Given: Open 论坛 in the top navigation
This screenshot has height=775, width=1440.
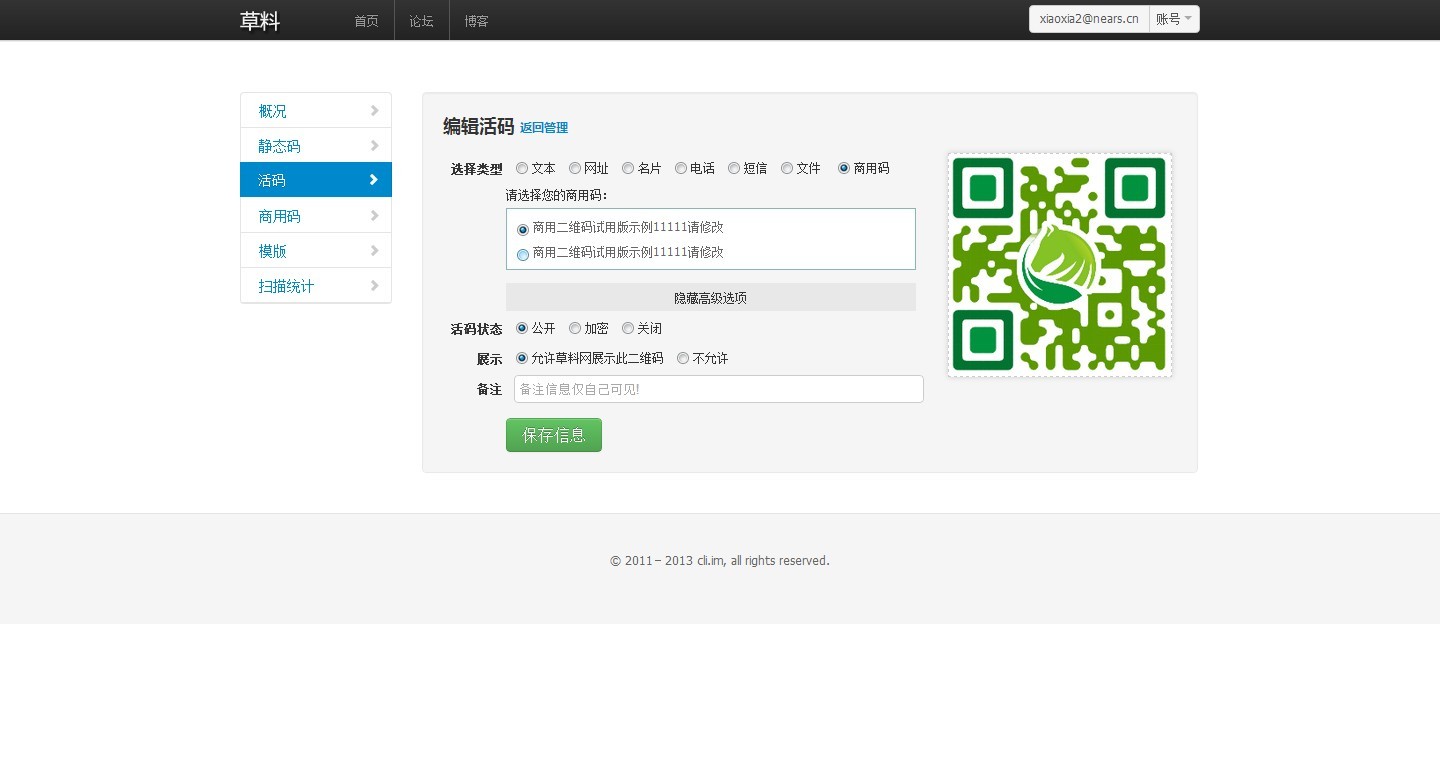Looking at the screenshot, I should pyautogui.click(x=422, y=20).
